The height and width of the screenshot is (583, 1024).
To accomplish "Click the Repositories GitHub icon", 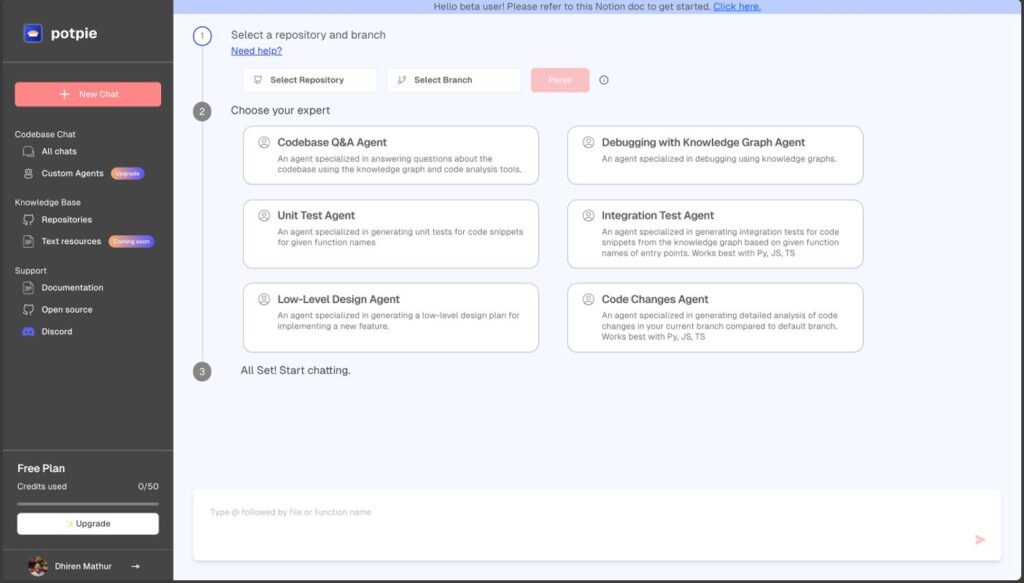I will pyautogui.click(x=28, y=220).
